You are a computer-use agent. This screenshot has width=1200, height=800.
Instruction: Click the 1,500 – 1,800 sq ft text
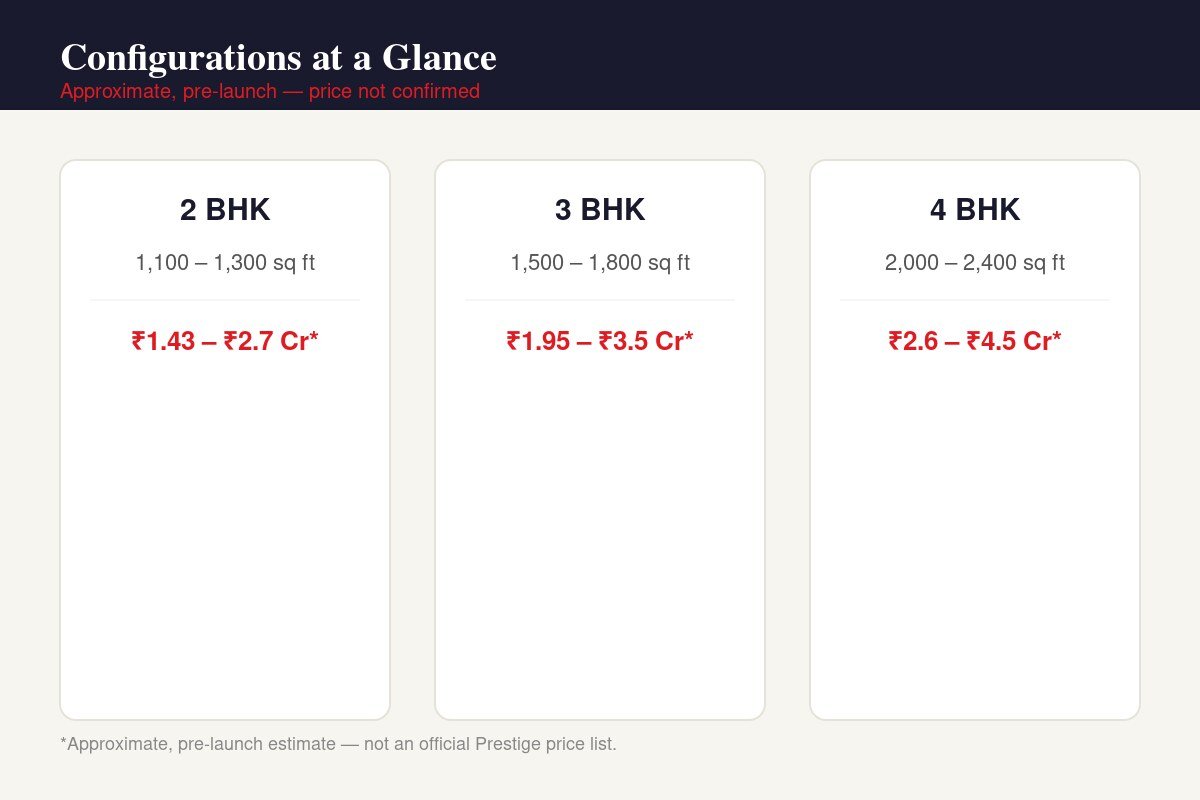(600, 263)
